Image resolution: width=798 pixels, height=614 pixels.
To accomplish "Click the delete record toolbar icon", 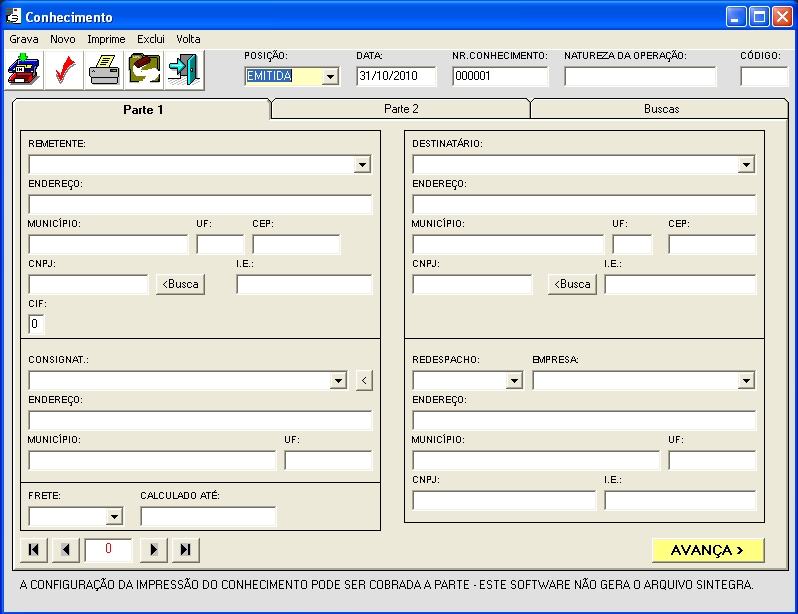I will pos(143,71).
